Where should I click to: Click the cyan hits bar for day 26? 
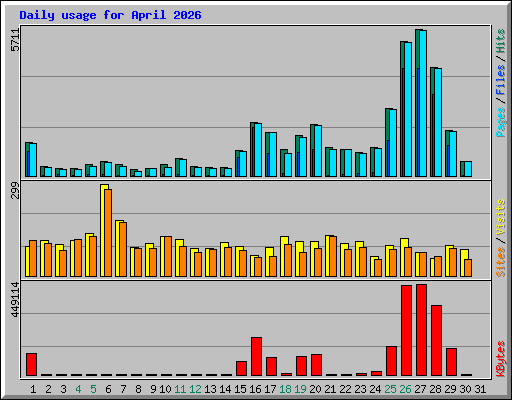click(x=408, y=109)
